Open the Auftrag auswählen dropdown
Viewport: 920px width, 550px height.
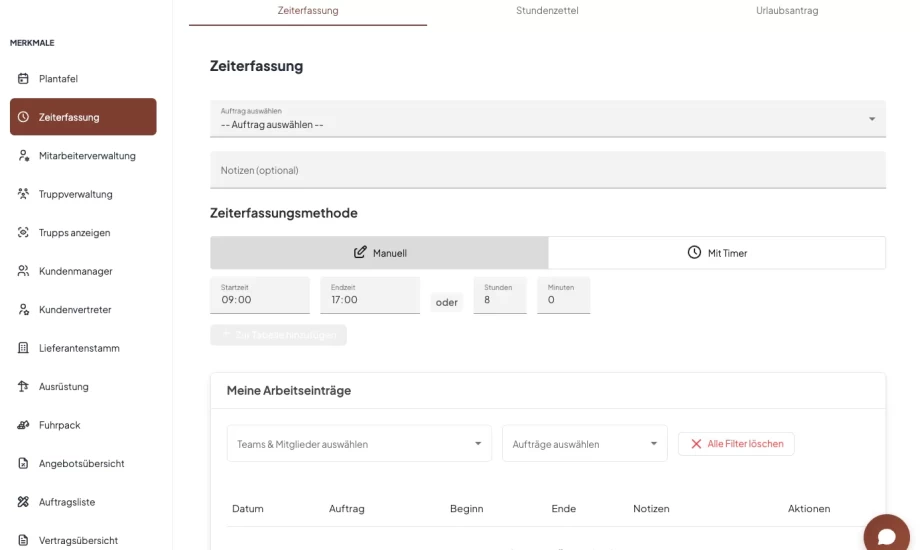coord(548,119)
